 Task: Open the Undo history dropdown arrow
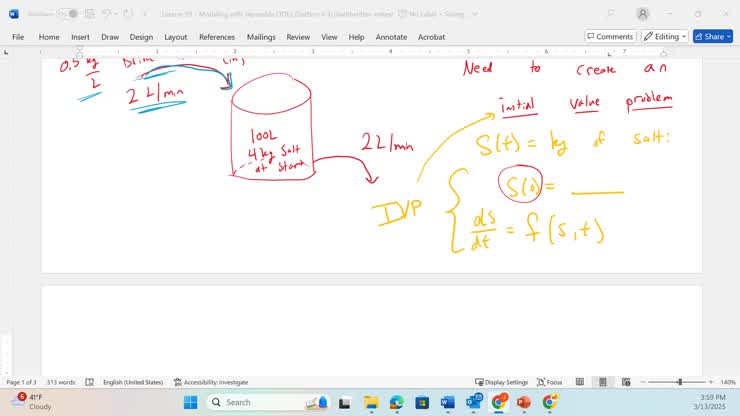[116, 14]
